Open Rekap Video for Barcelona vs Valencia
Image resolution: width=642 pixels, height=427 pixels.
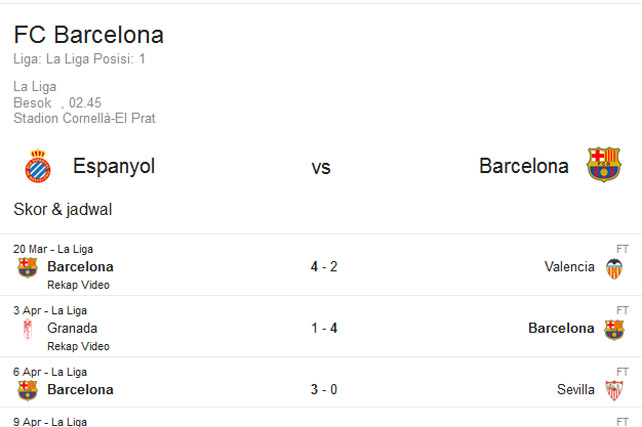(x=78, y=285)
